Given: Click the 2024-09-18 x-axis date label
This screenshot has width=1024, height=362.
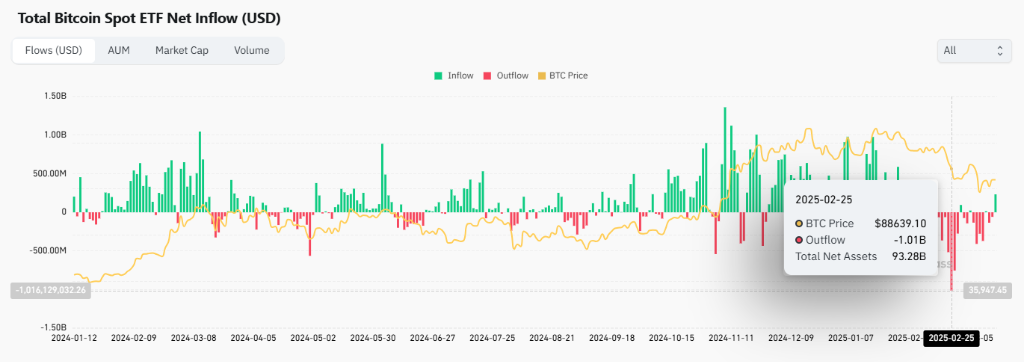Looking at the screenshot, I should tap(611, 338).
